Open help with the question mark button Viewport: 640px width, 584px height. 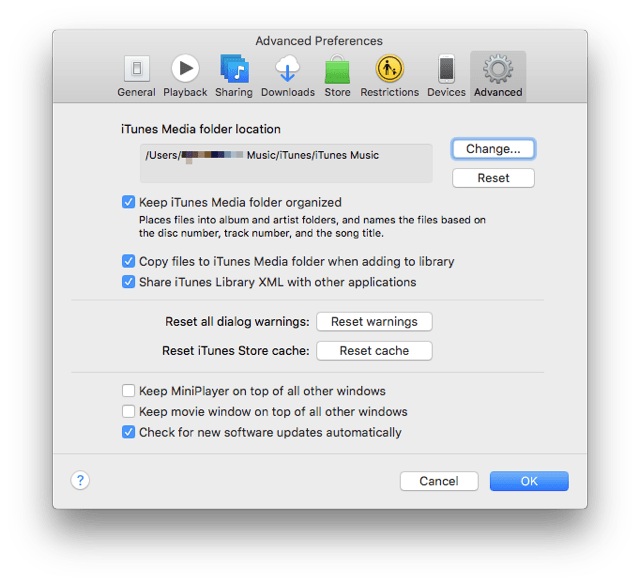[x=80, y=480]
